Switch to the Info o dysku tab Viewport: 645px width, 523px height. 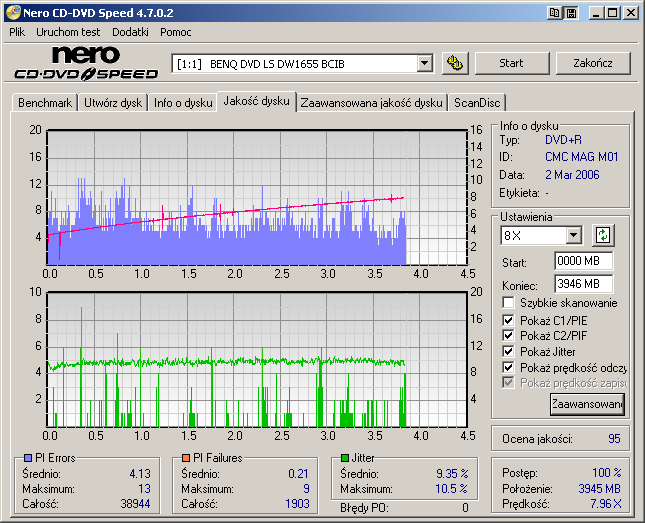pos(183,102)
